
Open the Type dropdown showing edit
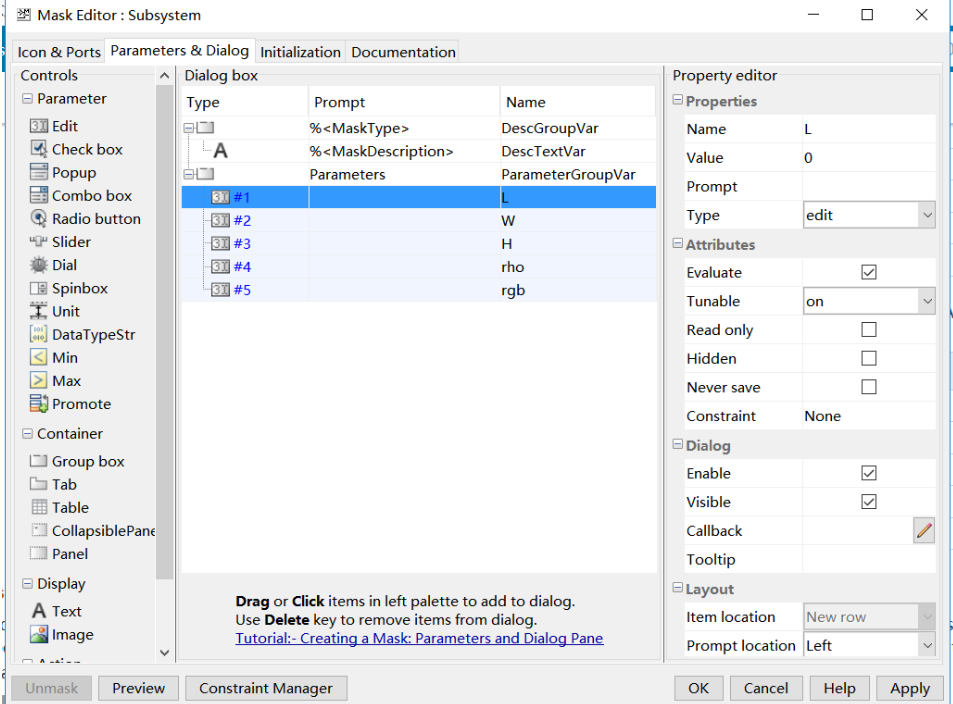click(x=869, y=215)
